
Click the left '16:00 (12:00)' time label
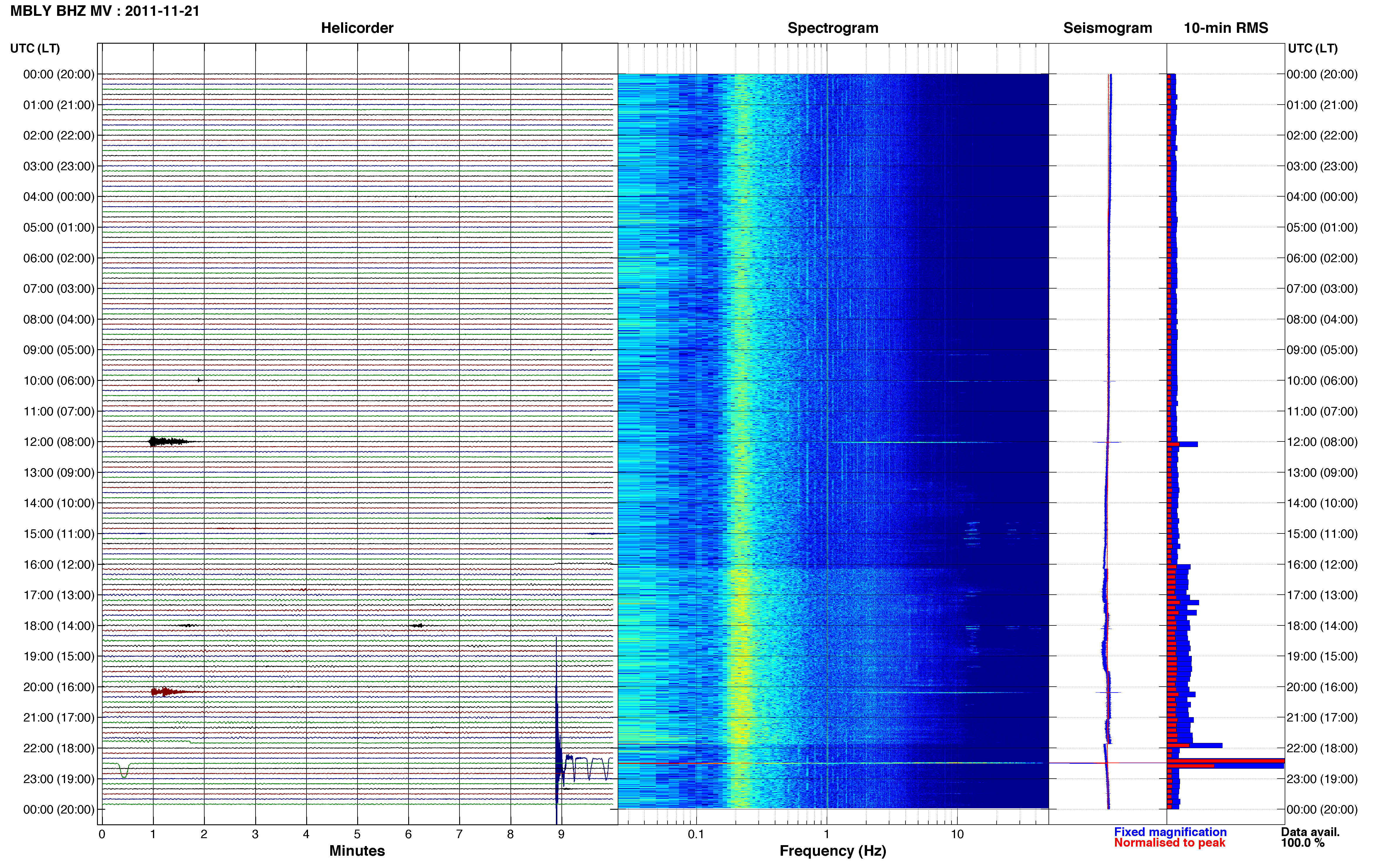pyautogui.click(x=59, y=565)
